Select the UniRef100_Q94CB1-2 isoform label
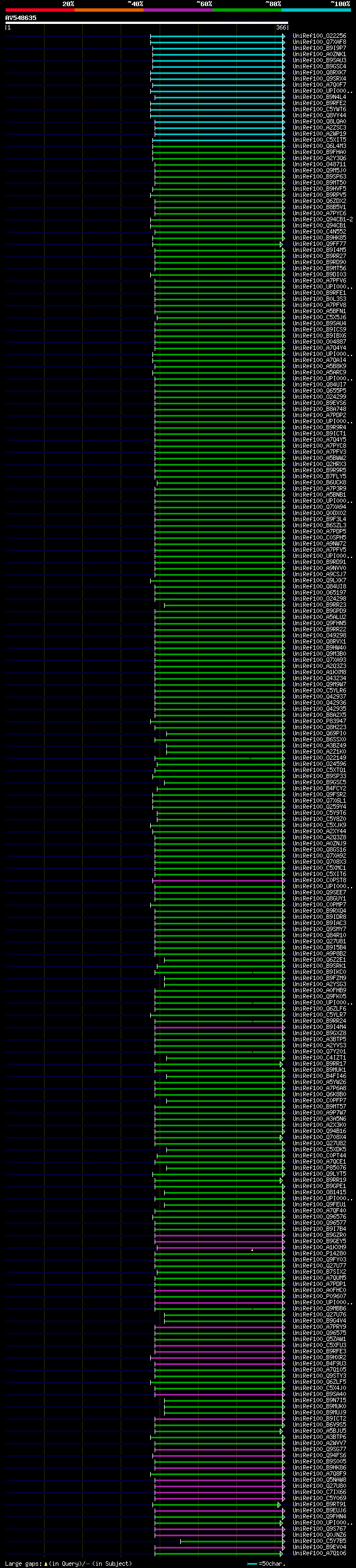 click(323, 219)
